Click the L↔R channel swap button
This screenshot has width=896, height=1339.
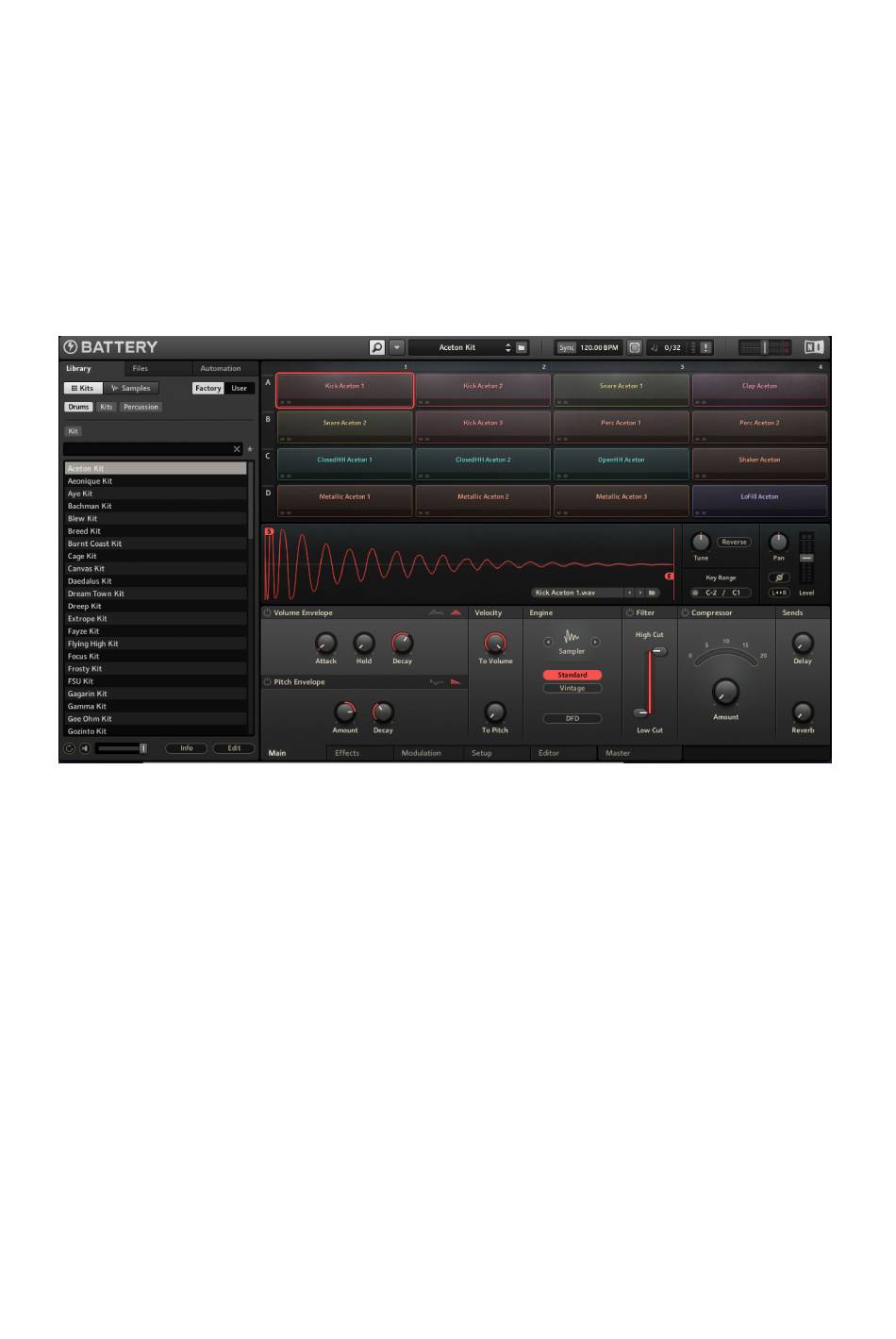[x=779, y=593]
